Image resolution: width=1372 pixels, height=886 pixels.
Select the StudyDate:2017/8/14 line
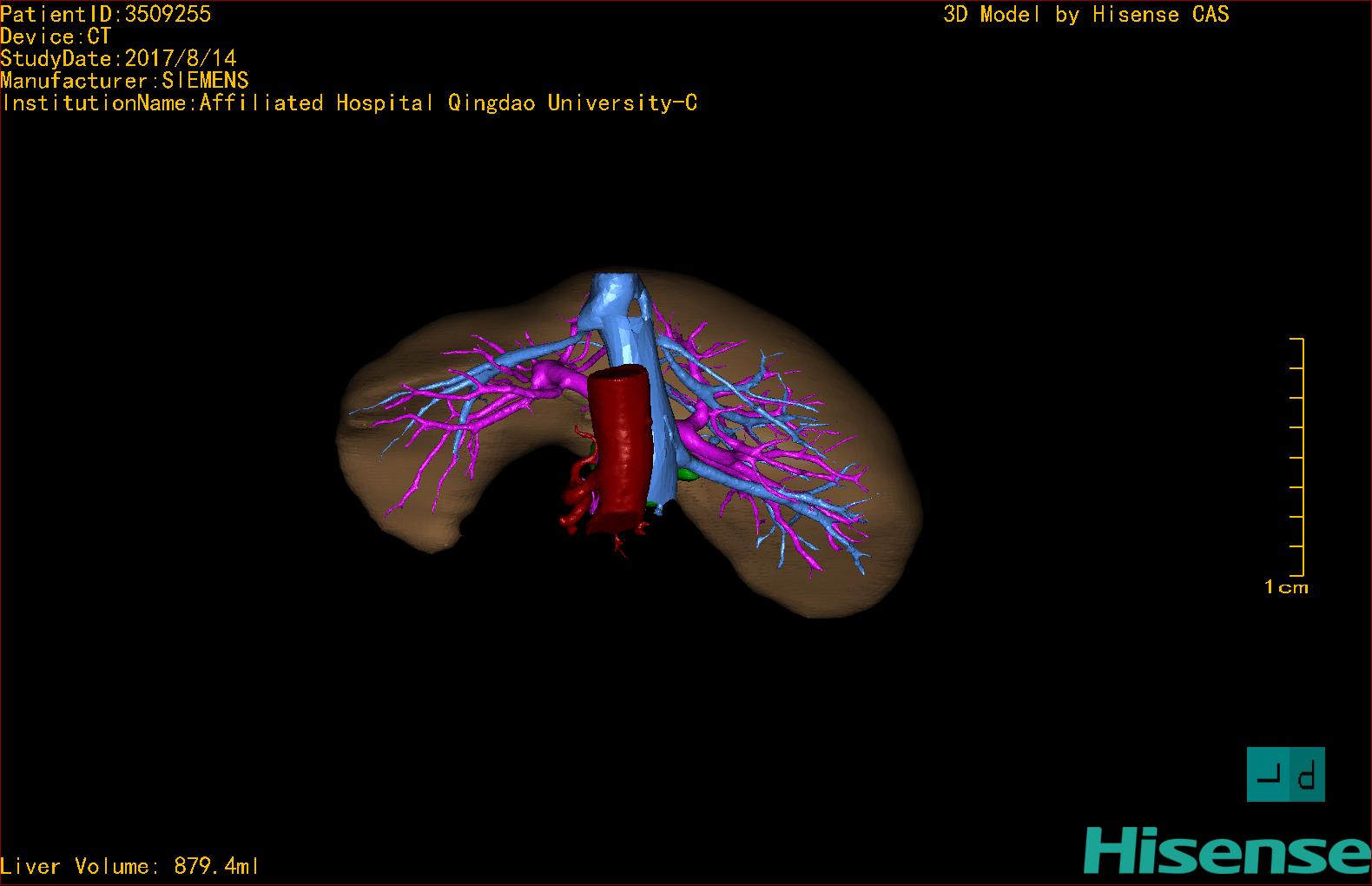(x=118, y=58)
